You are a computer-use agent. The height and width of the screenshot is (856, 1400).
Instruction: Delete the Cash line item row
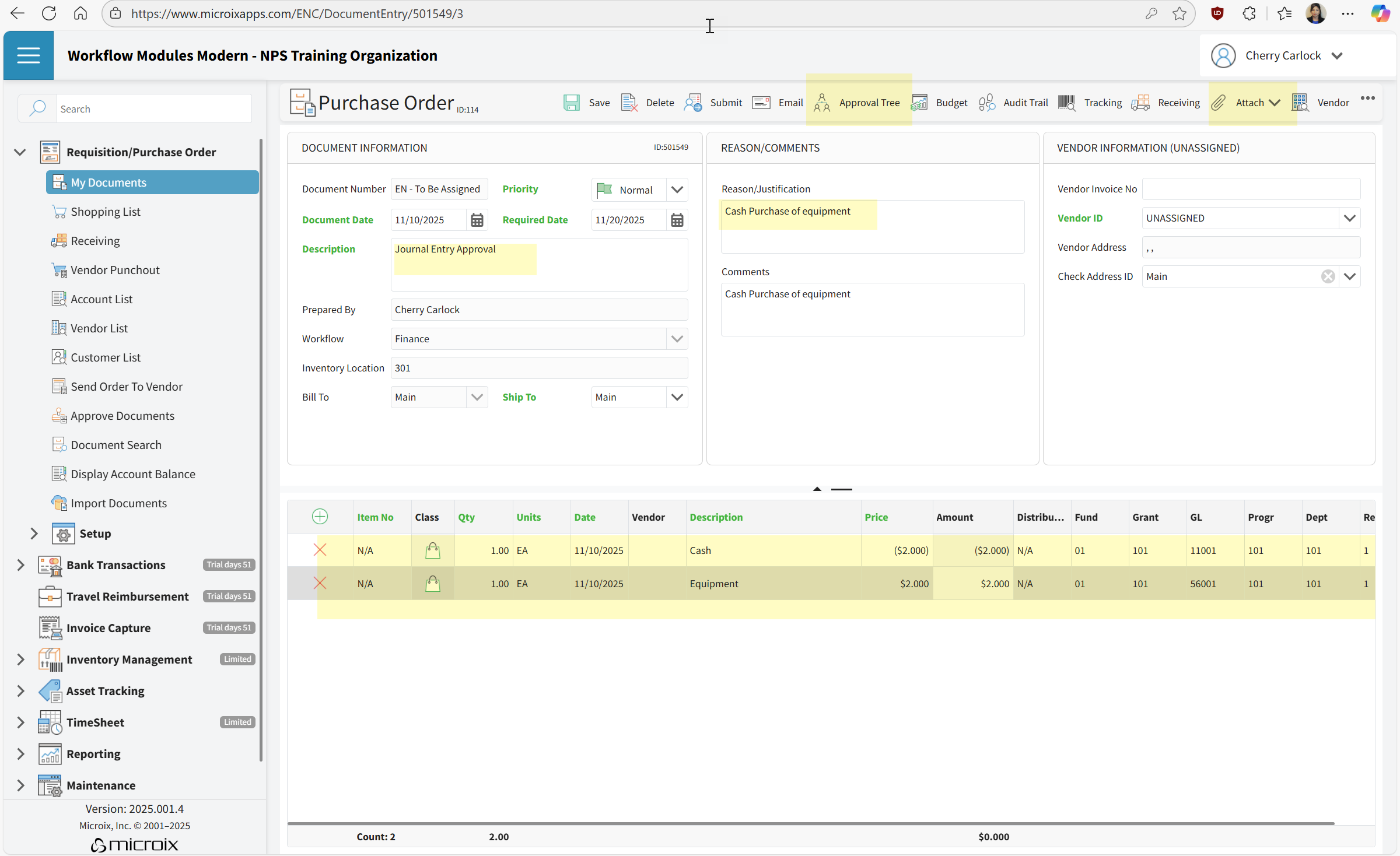tap(320, 550)
